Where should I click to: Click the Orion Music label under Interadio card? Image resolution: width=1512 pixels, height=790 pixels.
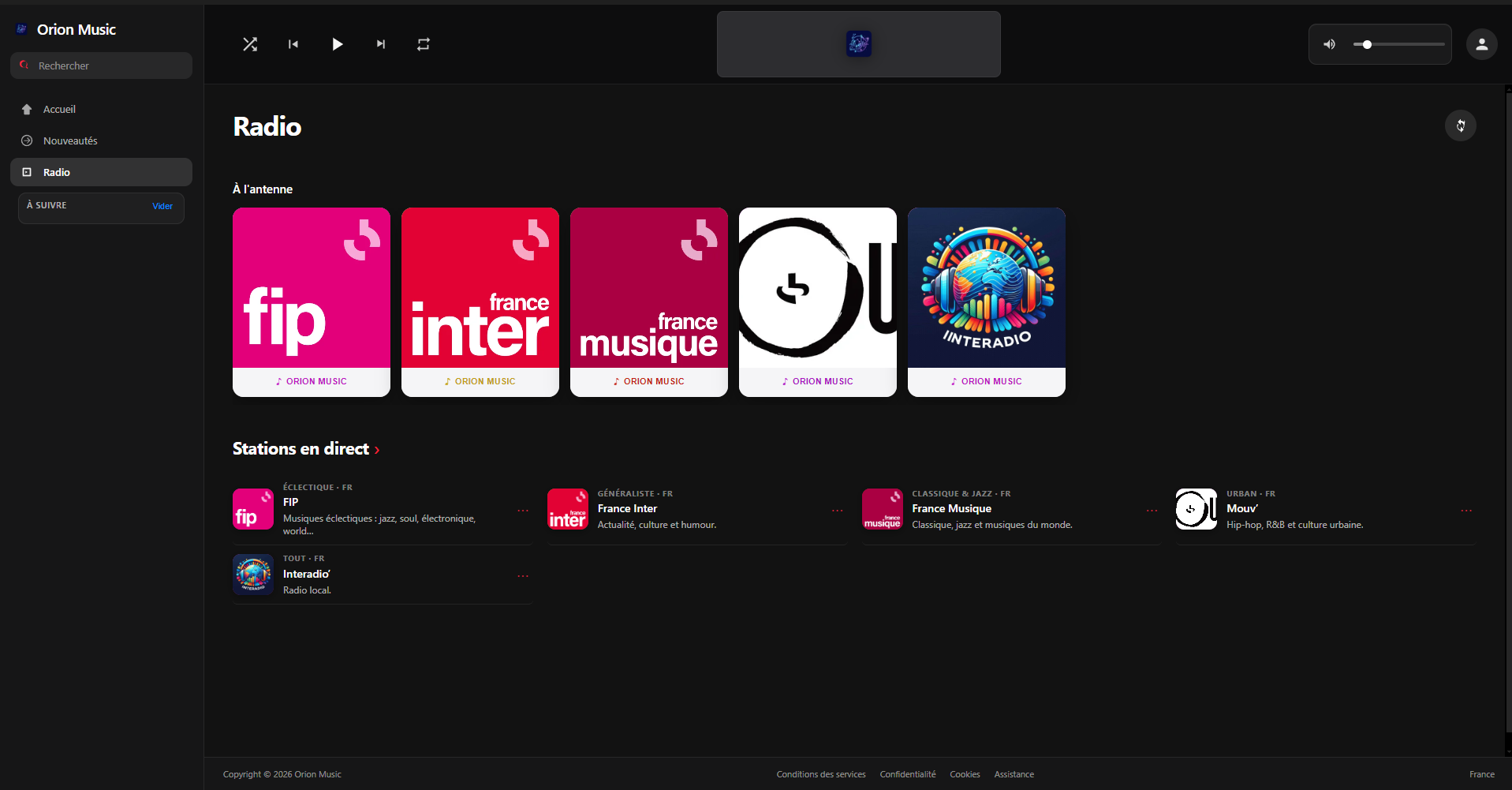click(x=987, y=381)
